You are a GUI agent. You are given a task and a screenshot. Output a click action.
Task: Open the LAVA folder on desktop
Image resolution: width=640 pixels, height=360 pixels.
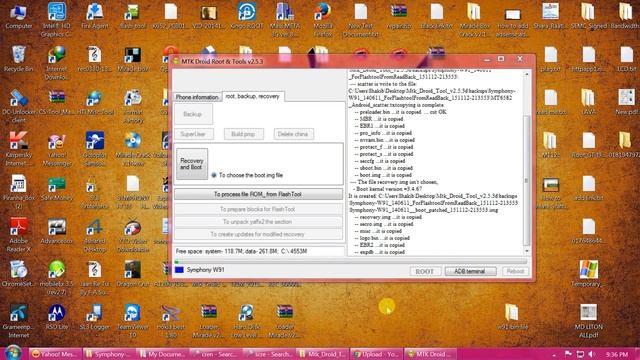pos(588,102)
